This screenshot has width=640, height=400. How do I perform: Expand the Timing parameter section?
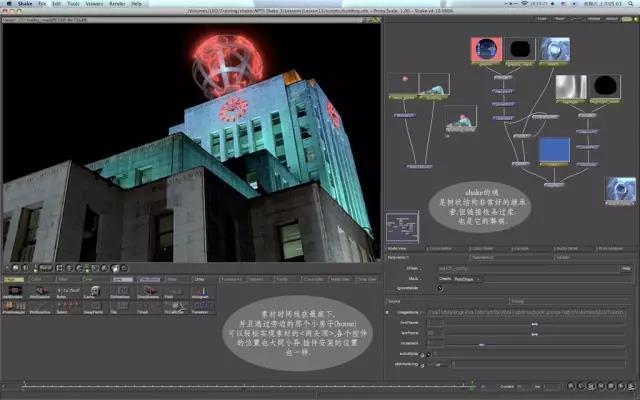pos(570,301)
